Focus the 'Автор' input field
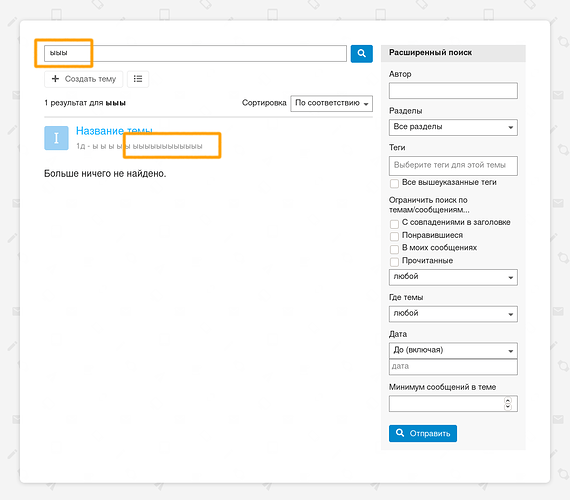The width and height of the screenshot is (570, 500). 453,91
